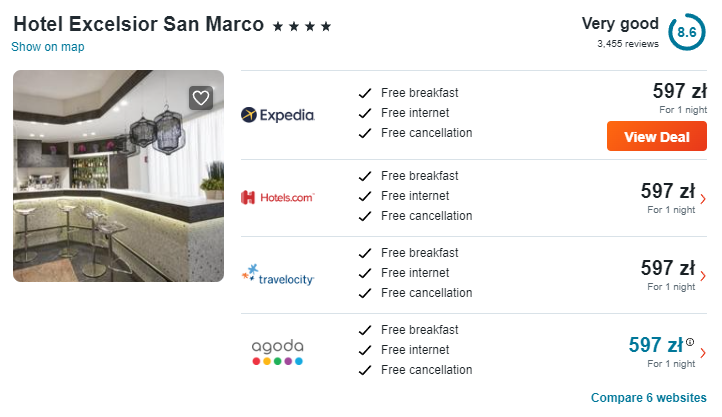
Task: Open Compare 6 websites link
Action: click(648, 397)
